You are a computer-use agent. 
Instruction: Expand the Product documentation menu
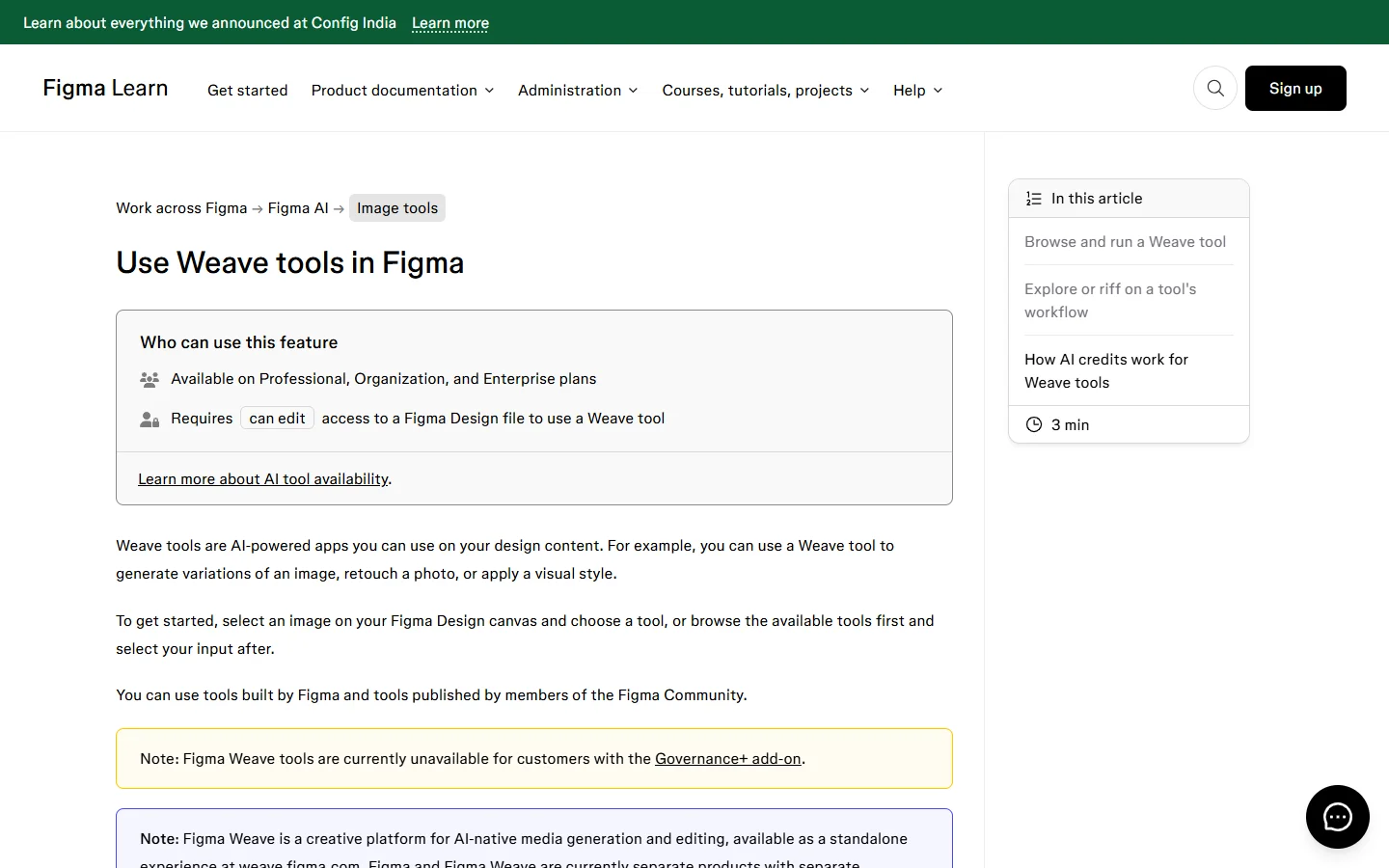[x=403, y=90]
